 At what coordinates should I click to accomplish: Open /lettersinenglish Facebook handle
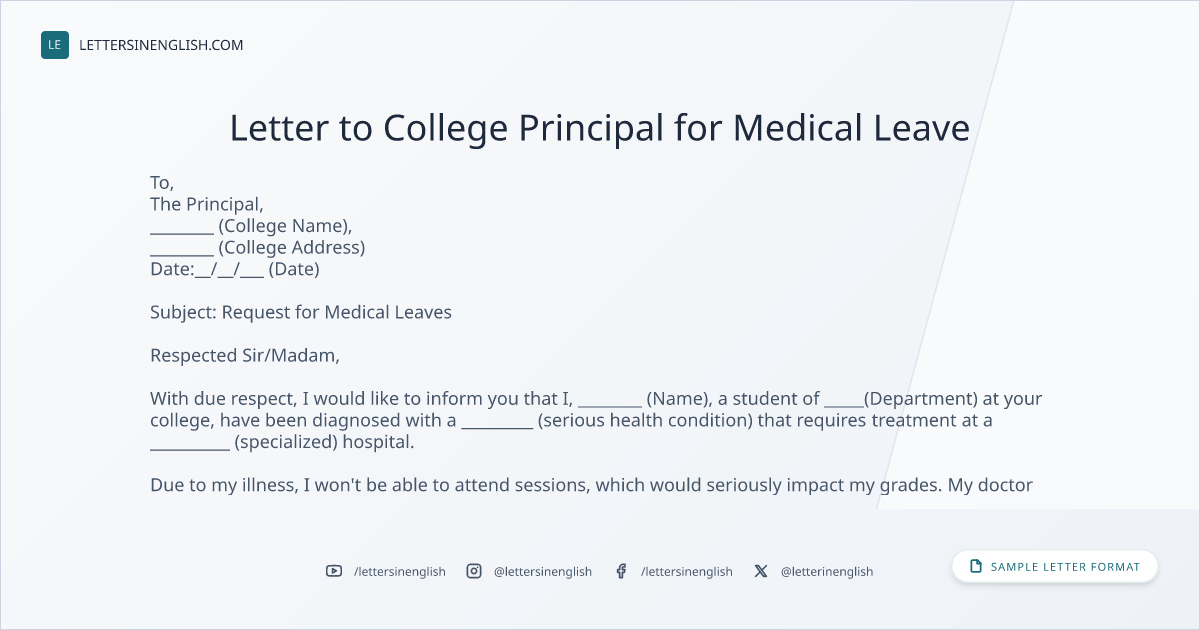(687, 572)
